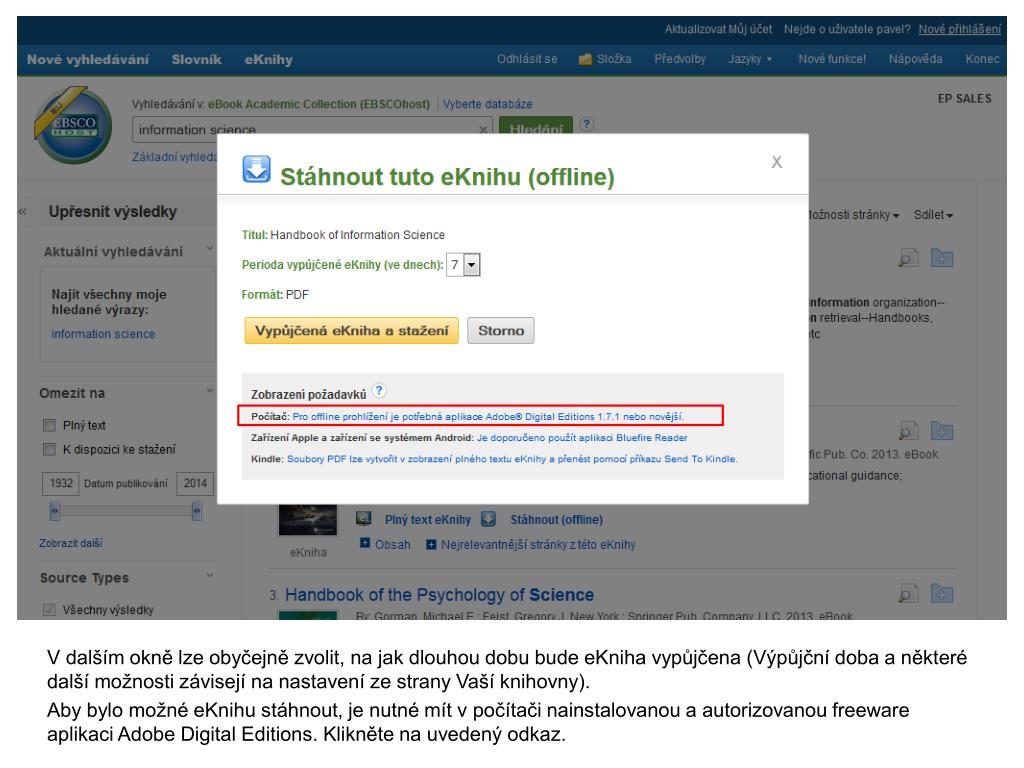Open the loan period days dropdown
Screen dimensions: 1024x768
(x=472, y=265)
